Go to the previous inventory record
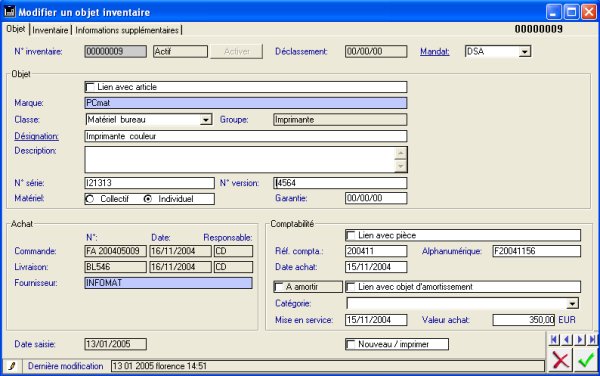 tap(567, 339)
